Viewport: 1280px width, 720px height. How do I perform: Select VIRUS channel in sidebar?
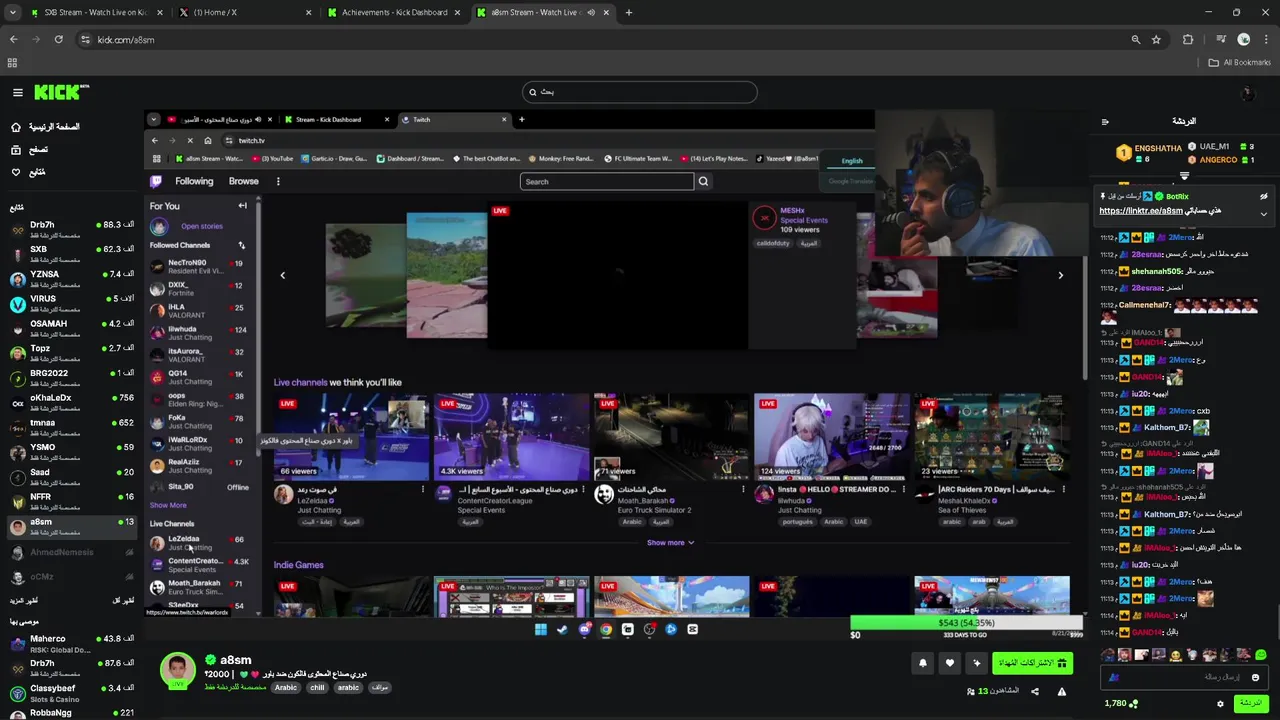point(70,303)
